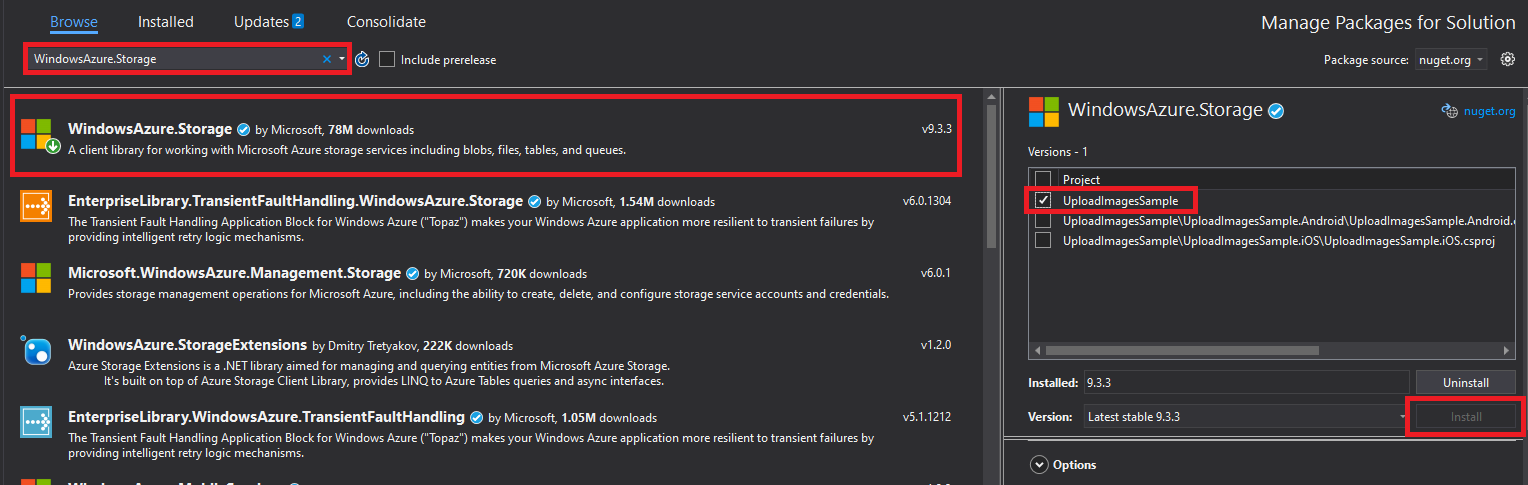Open the search history dropdown arrow
The height and width of the screenshot is (485, 1528).
coord(342,59)
